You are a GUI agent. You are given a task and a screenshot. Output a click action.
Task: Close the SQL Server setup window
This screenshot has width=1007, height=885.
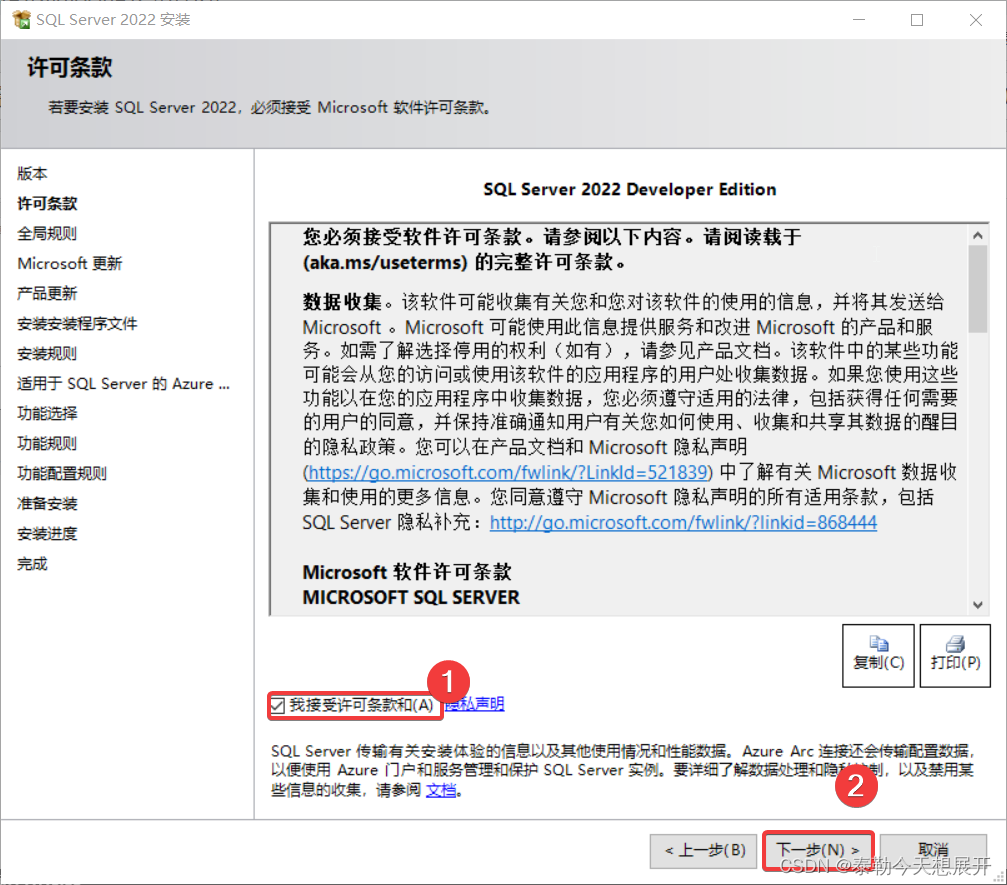click(x=976, y=20)
